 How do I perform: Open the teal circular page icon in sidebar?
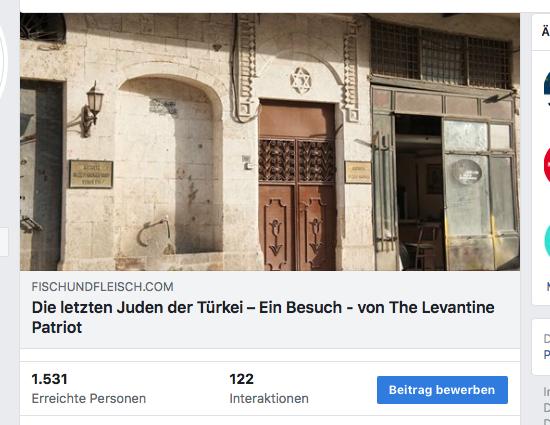547,241
